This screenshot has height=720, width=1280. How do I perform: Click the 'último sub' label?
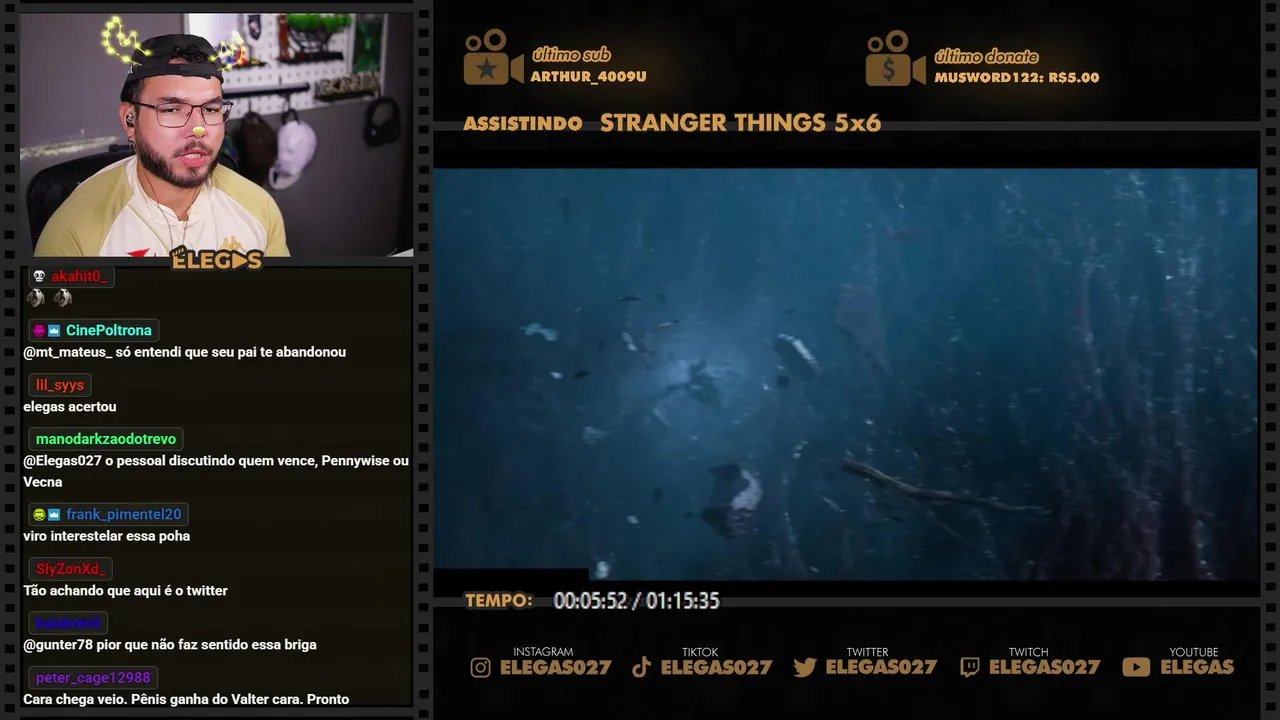point(571,55)
